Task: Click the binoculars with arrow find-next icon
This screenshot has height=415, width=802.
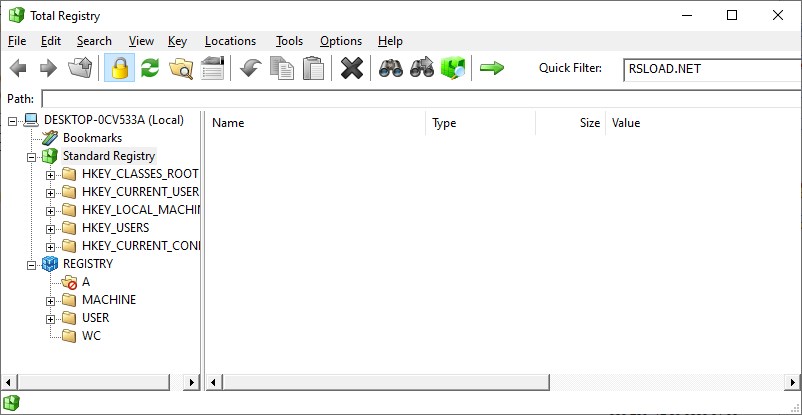Action: [x=422, y=68]
